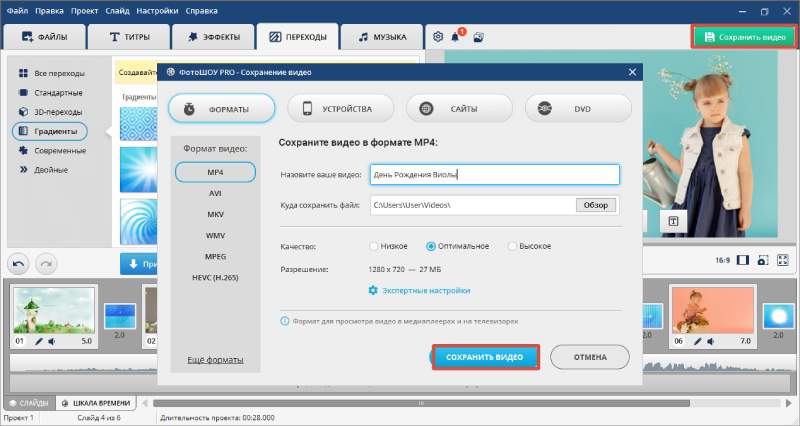Select slide 01 thumbnail in timeline
Viewport: 800px width, 426px height.
point(54,310)
